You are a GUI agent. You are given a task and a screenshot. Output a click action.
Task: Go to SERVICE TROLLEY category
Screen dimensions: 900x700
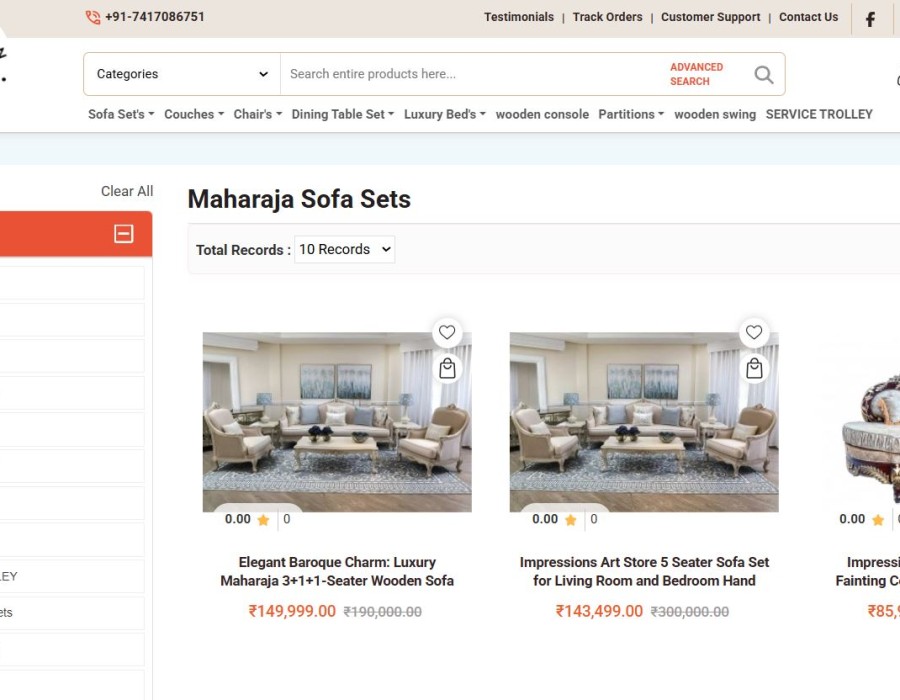819,114
